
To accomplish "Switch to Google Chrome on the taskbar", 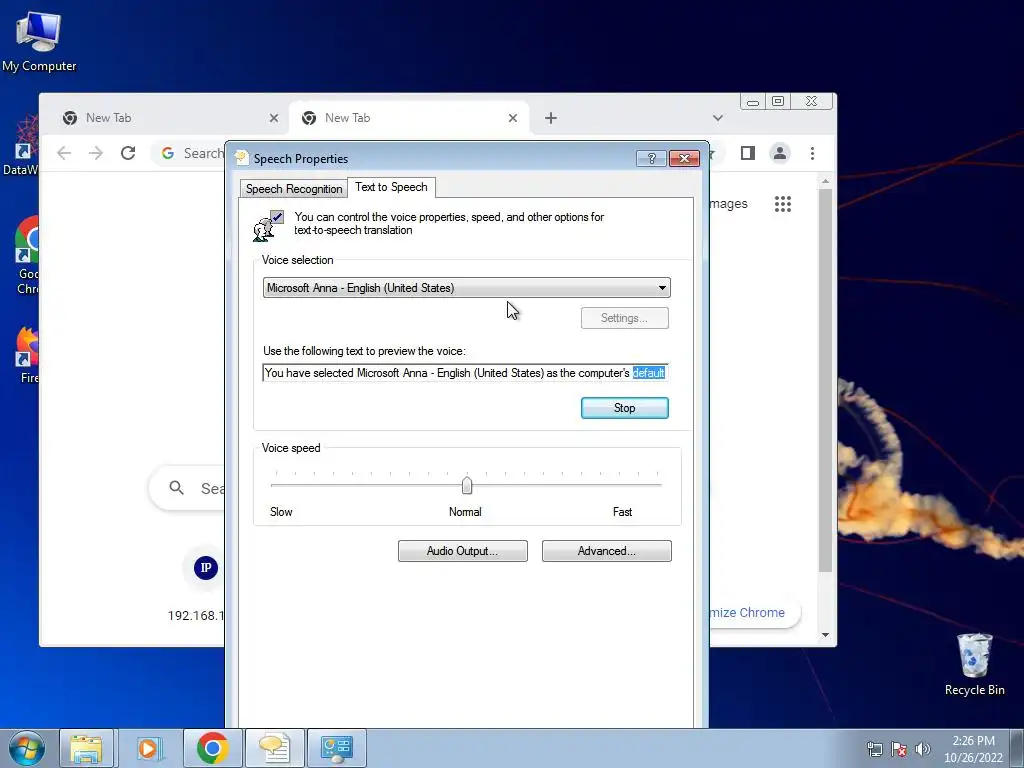I will pyautogui.click(x=212, y=748).
